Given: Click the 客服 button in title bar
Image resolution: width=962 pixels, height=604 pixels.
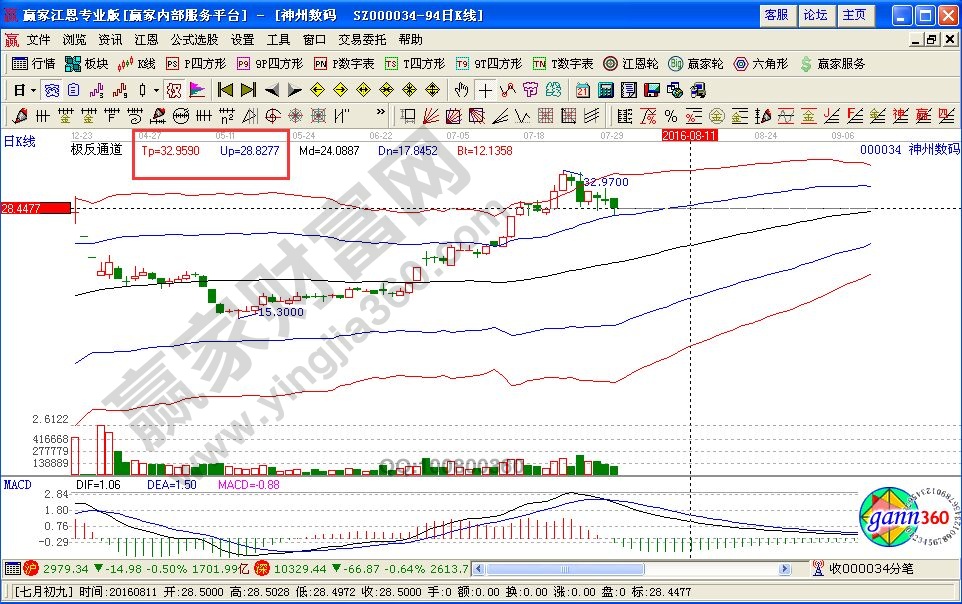Looking at the screenshot, I should pyautogui.click(x=776, y=15).
